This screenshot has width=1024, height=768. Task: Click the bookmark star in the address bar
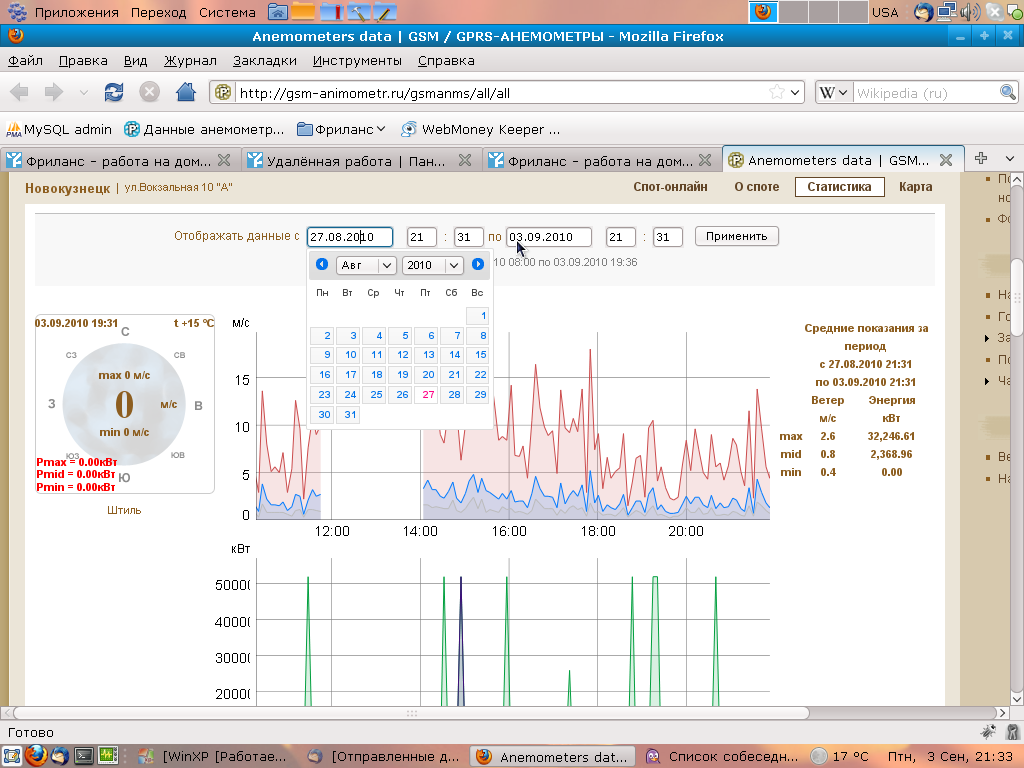tap(777, 93)
